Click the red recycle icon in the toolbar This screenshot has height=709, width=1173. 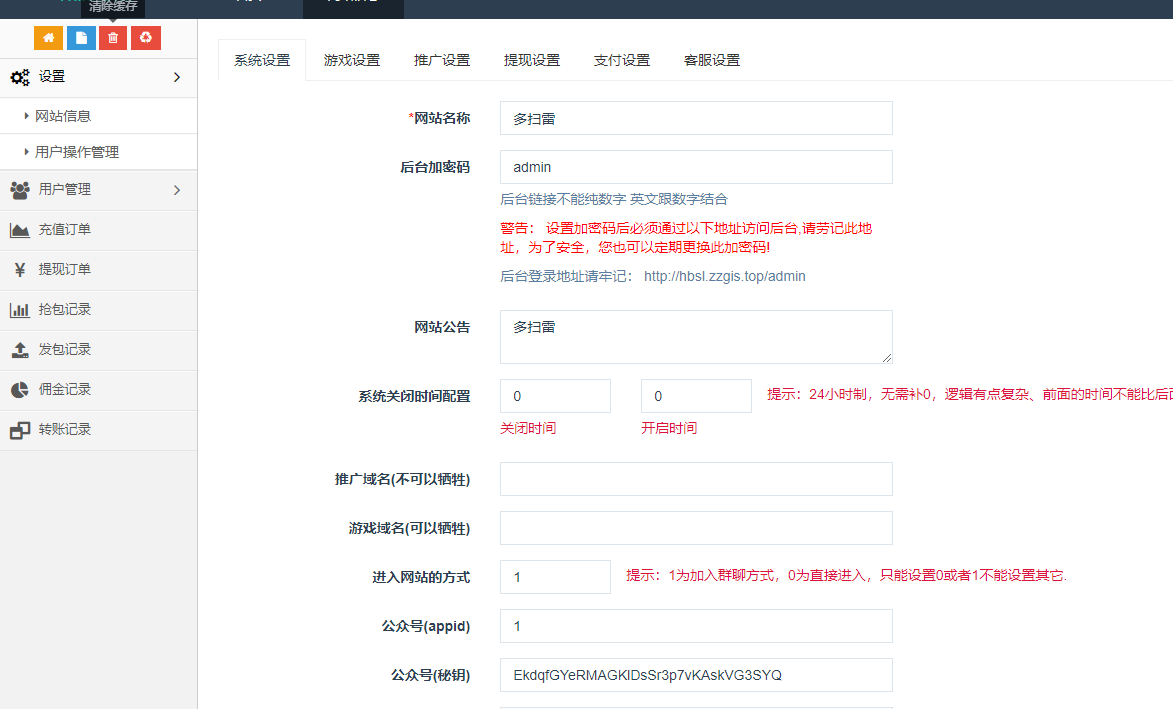click(146, 36)
